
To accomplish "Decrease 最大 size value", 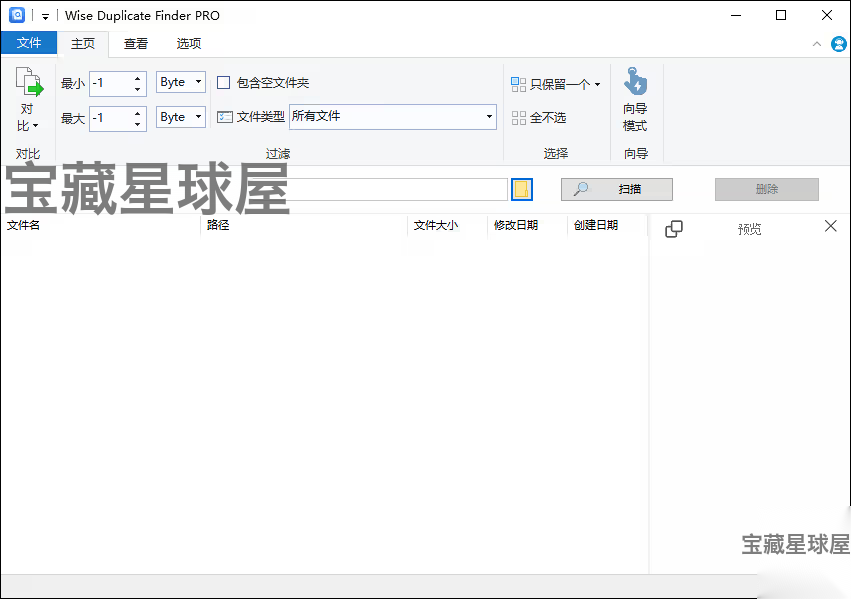I will [138, 124].
